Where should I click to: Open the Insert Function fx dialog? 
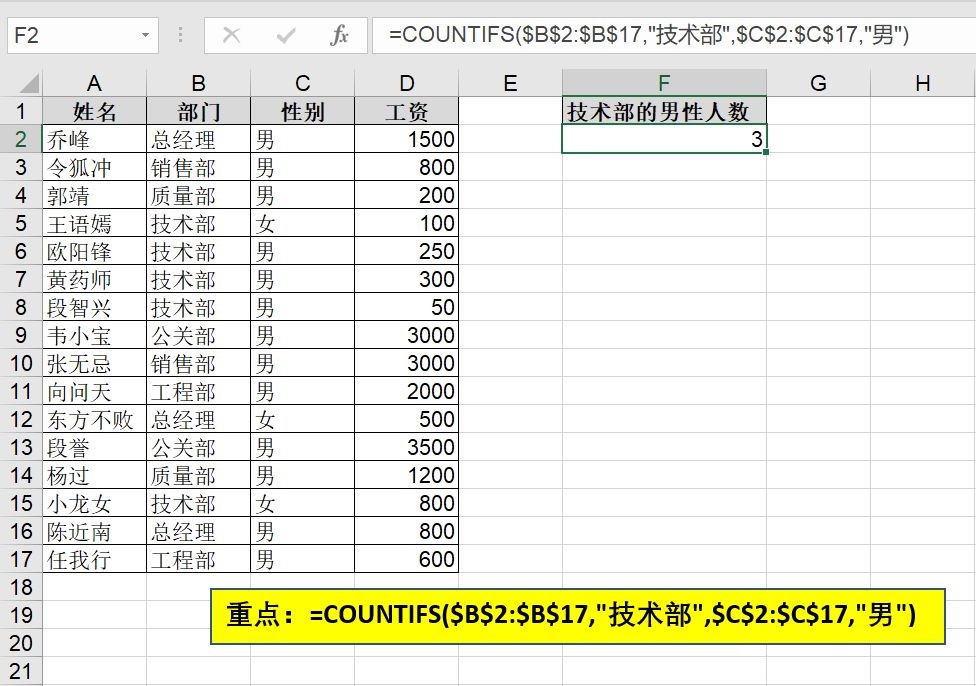pos(339,35)
